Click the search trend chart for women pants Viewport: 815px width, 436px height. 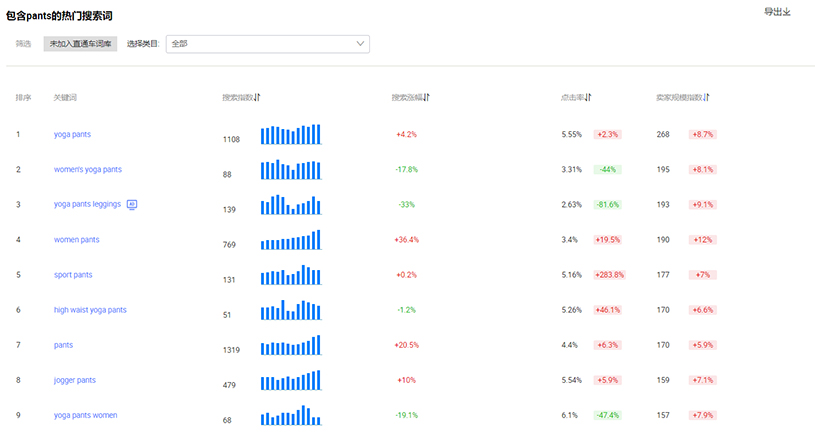(290, 240)
